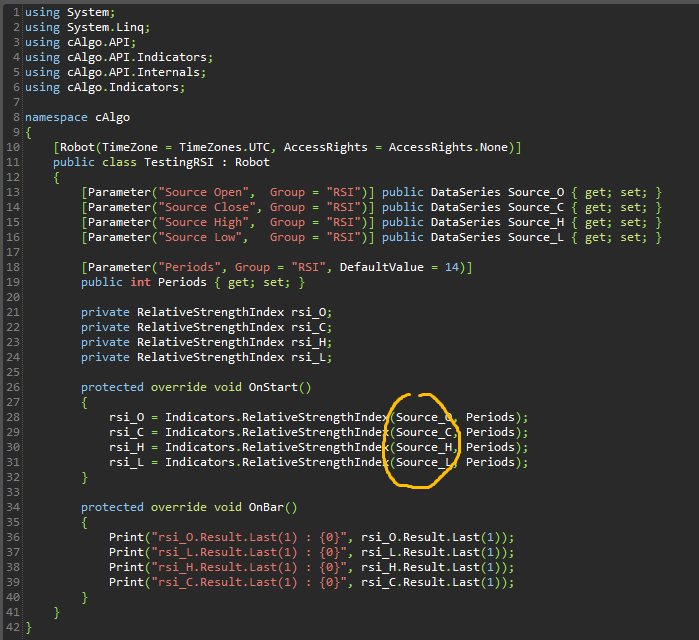Click 'using cAlgo.Indicators;' on line 6

click(105, 87)
